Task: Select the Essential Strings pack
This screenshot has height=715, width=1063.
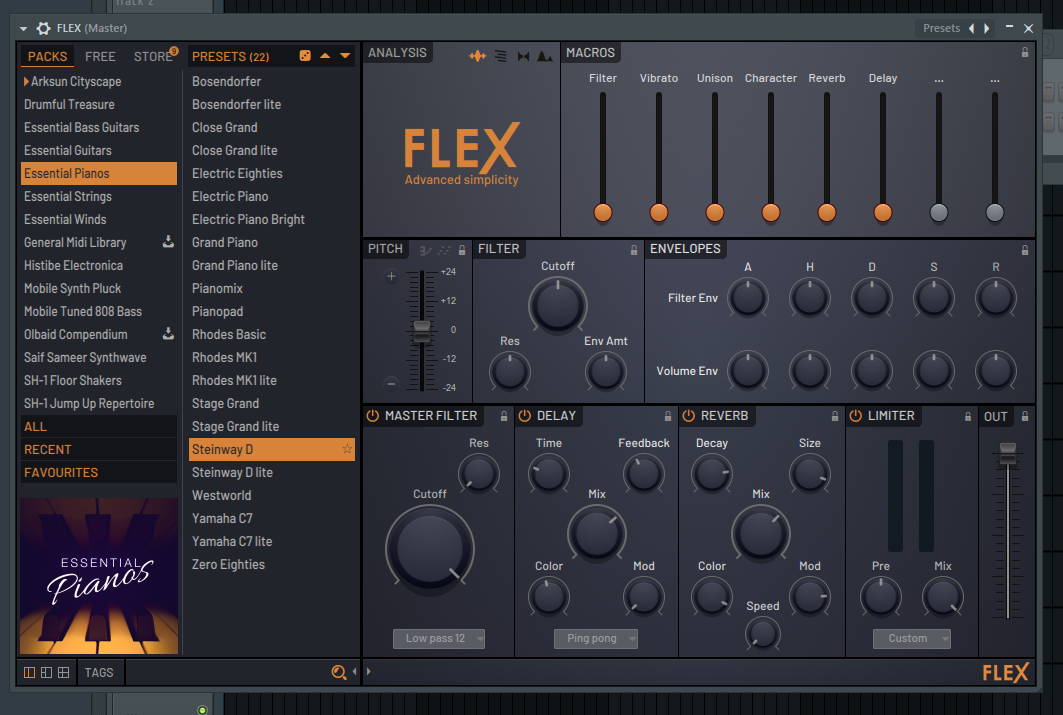Action: click(98, 197)
